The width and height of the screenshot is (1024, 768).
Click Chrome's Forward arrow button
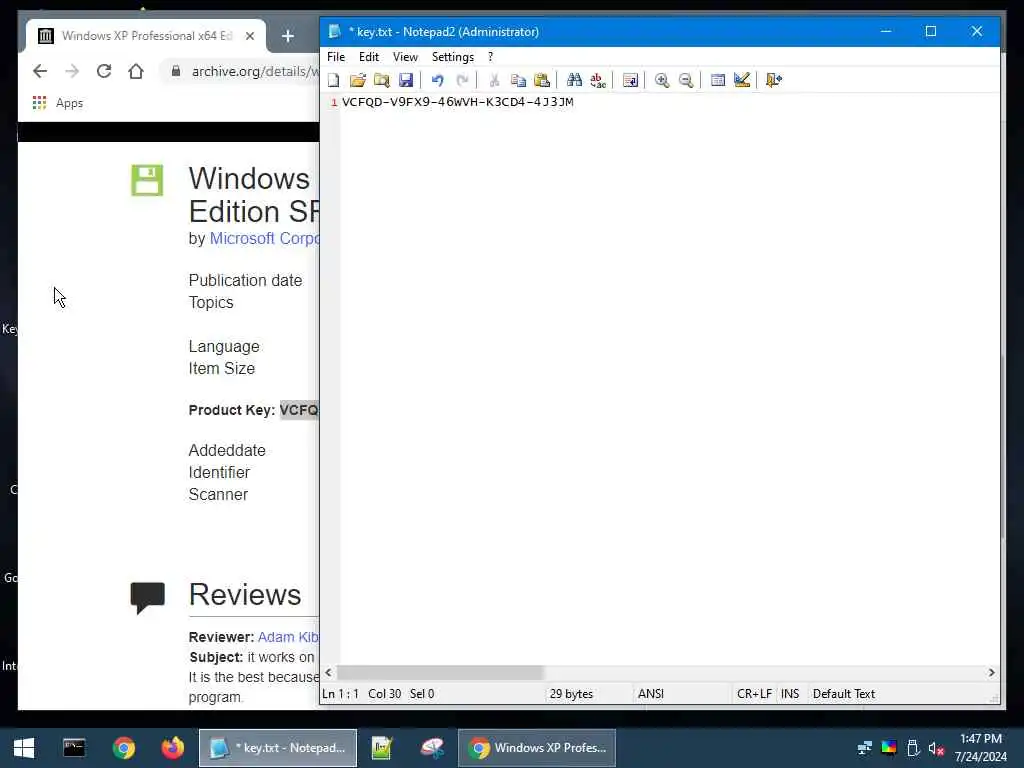(x=72, y=71)
